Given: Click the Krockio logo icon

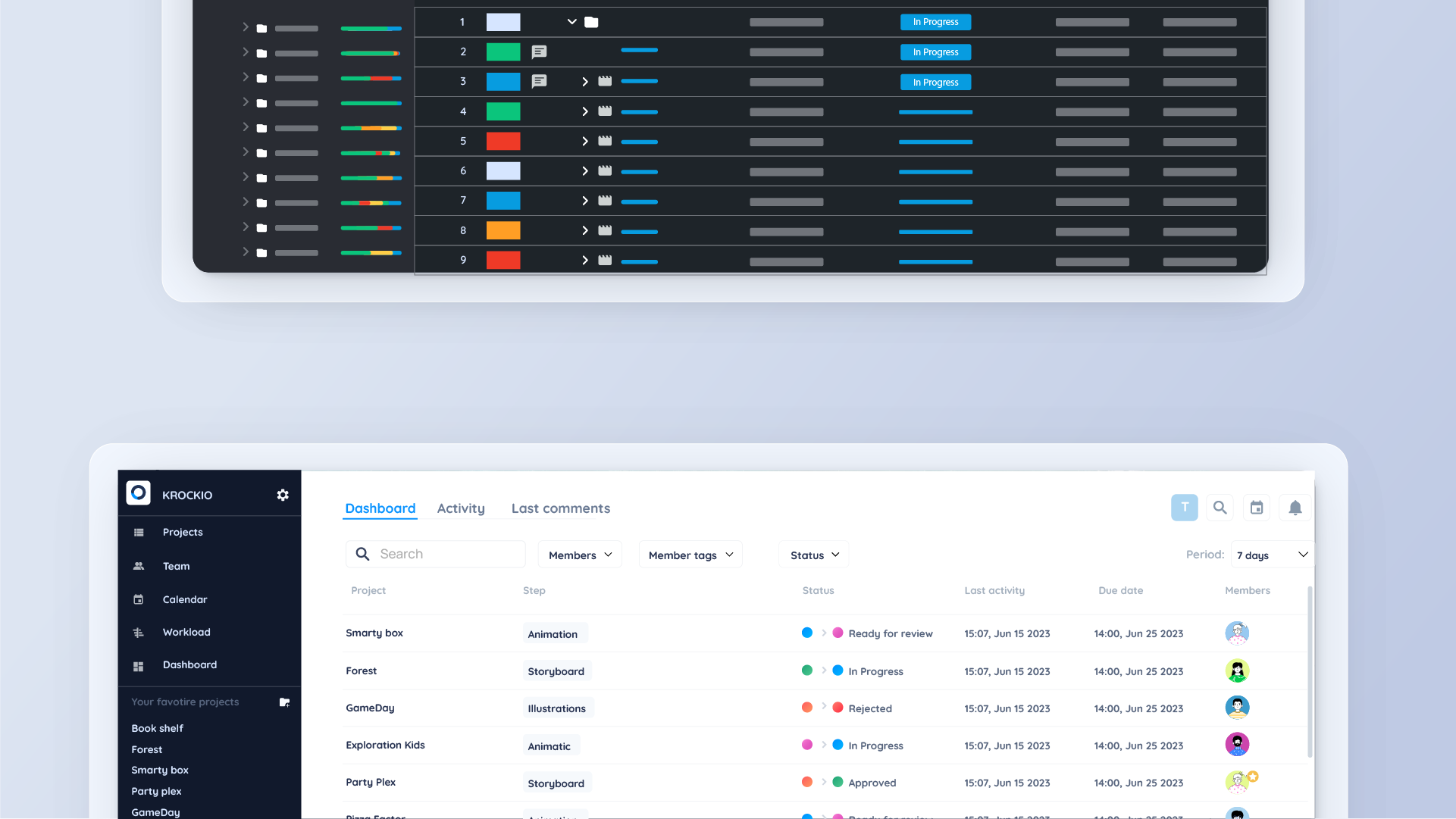Looking at the screenshot, I should click(x=138, y=493).
